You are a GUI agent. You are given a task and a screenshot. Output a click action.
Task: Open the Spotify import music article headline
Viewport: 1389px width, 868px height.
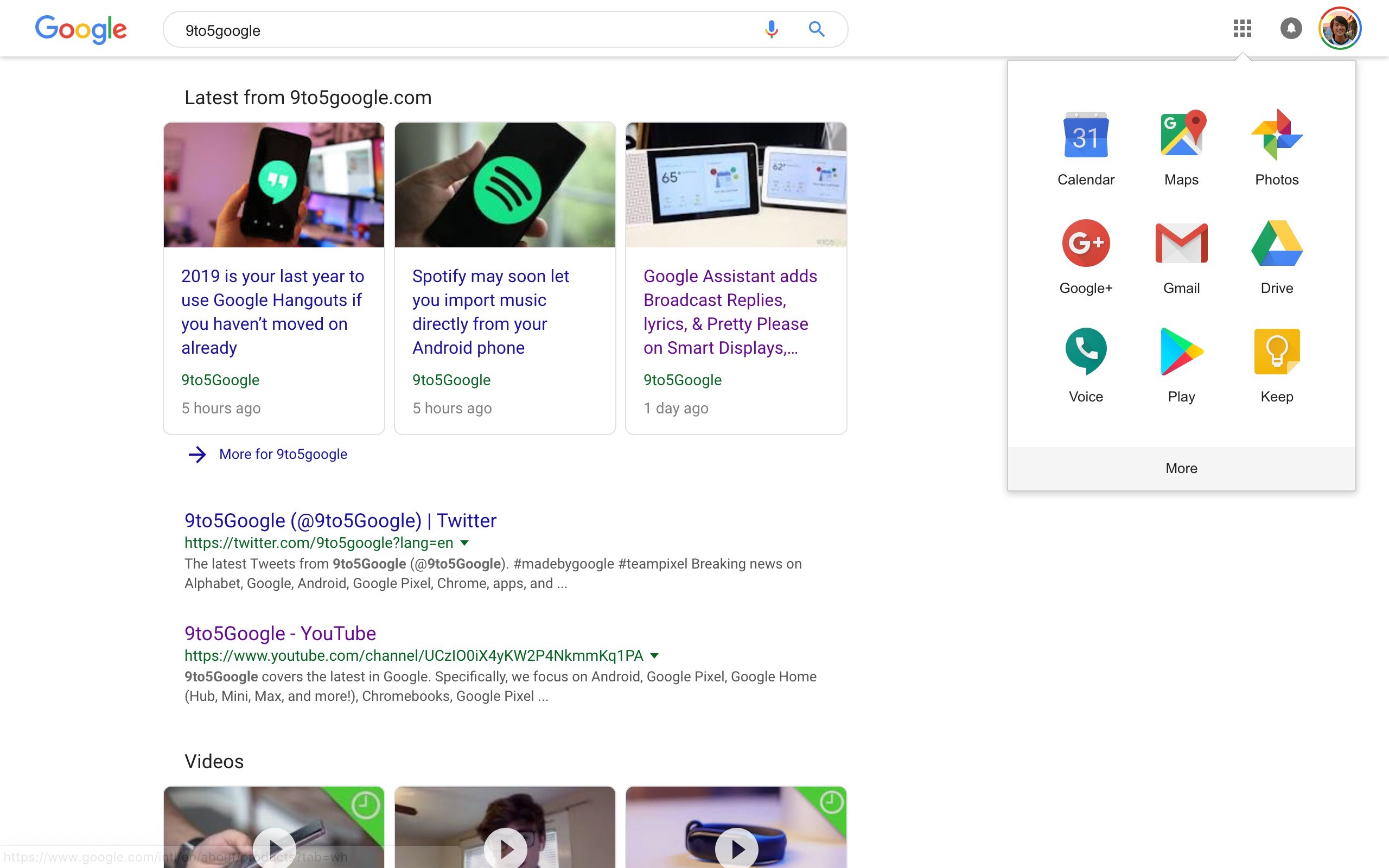[490, 312]
